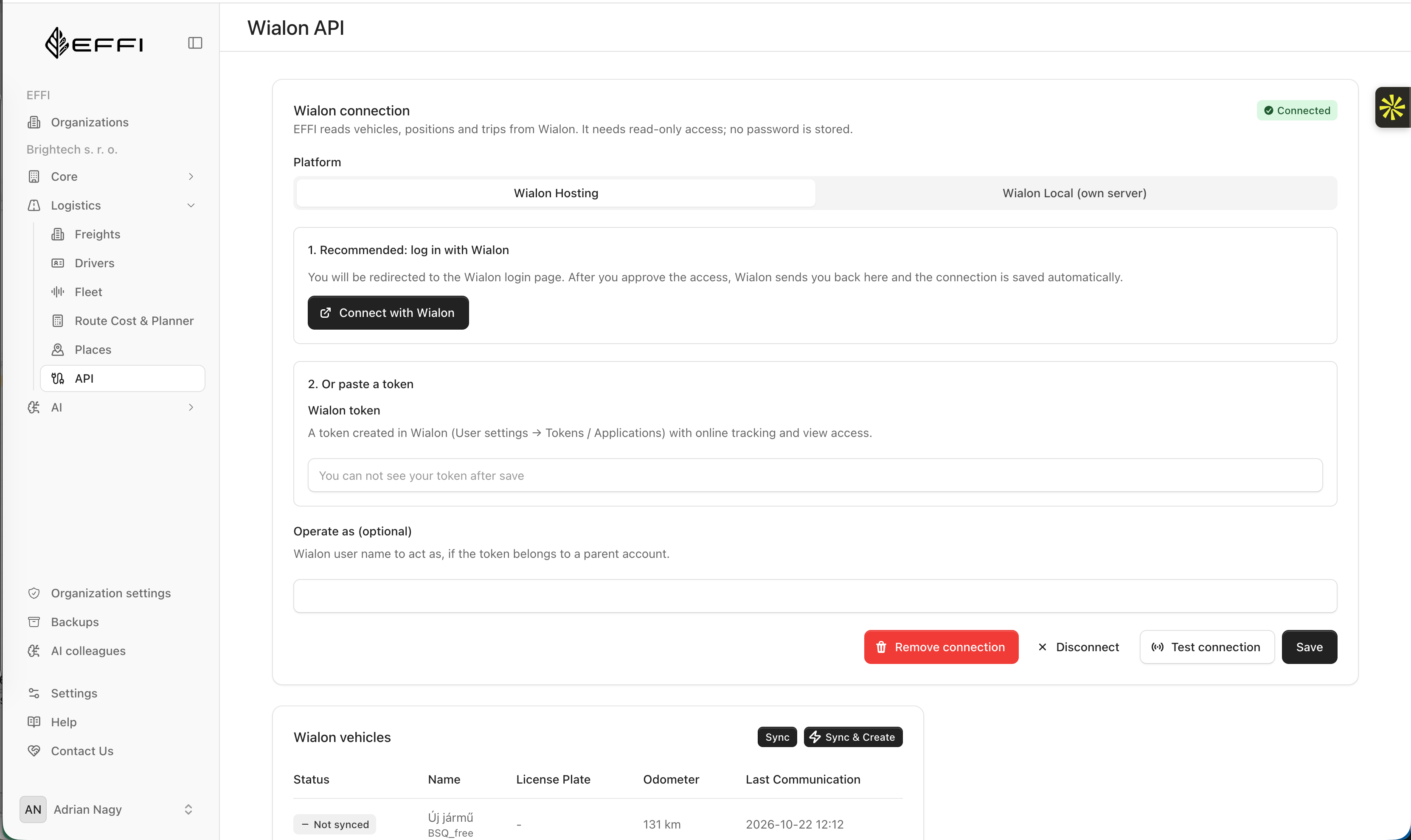Click the red Remove connection button
This screenshot has height=840, width=1411.
pyautogui.click(x=941, y=647)
